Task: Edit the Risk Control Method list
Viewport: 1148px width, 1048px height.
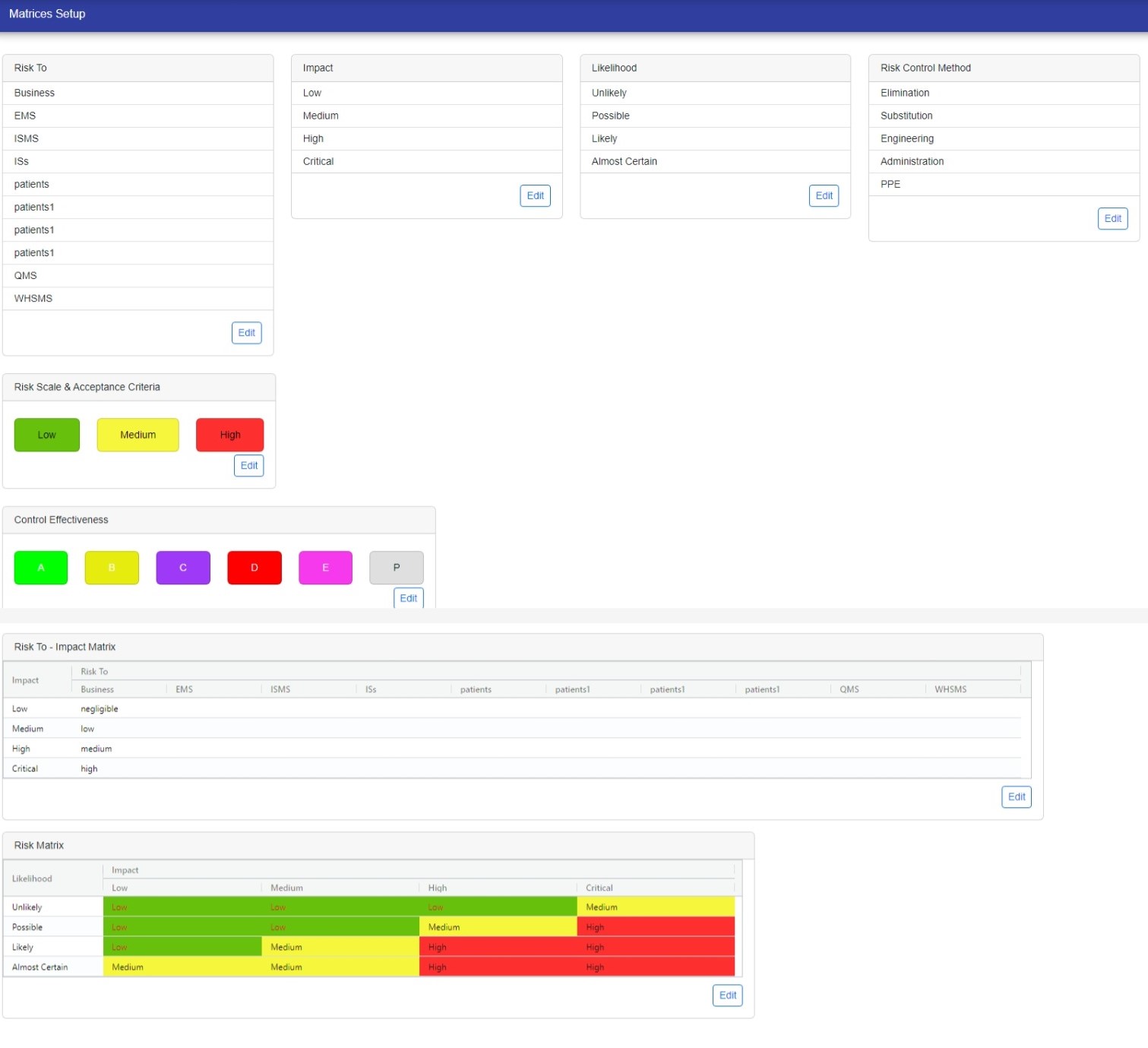Action: pyautogui.click(x=1112, y=219)
